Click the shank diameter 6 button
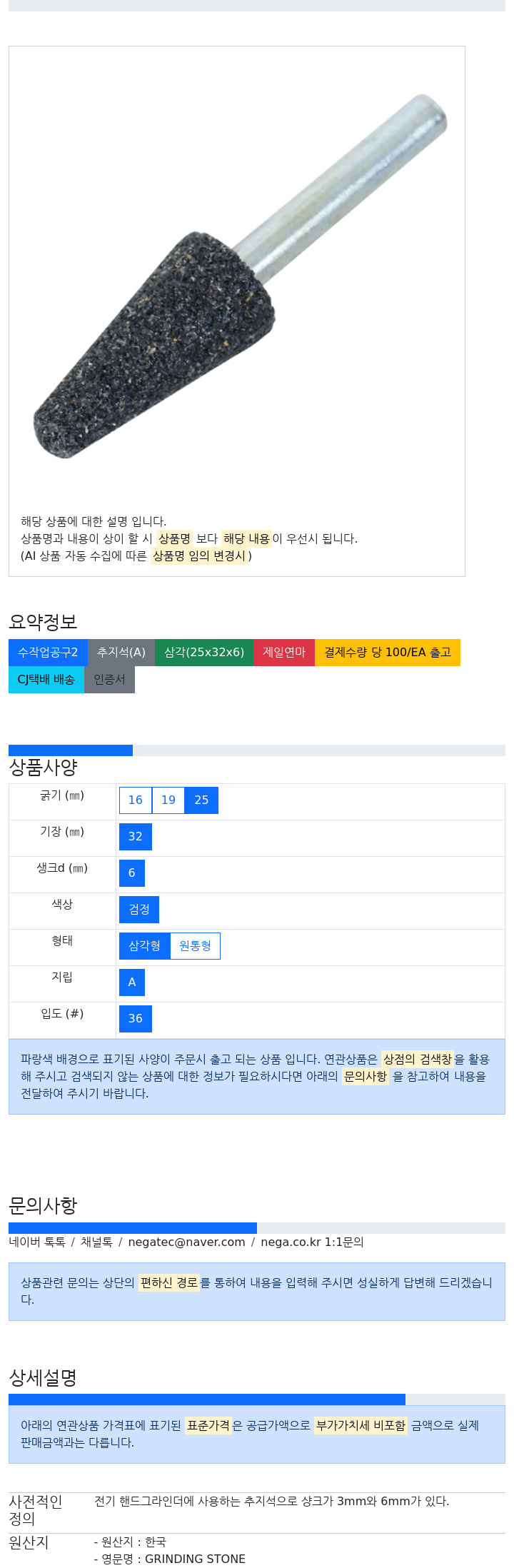The width and height of the screenshot is (514, 1568). click(132, 873)
